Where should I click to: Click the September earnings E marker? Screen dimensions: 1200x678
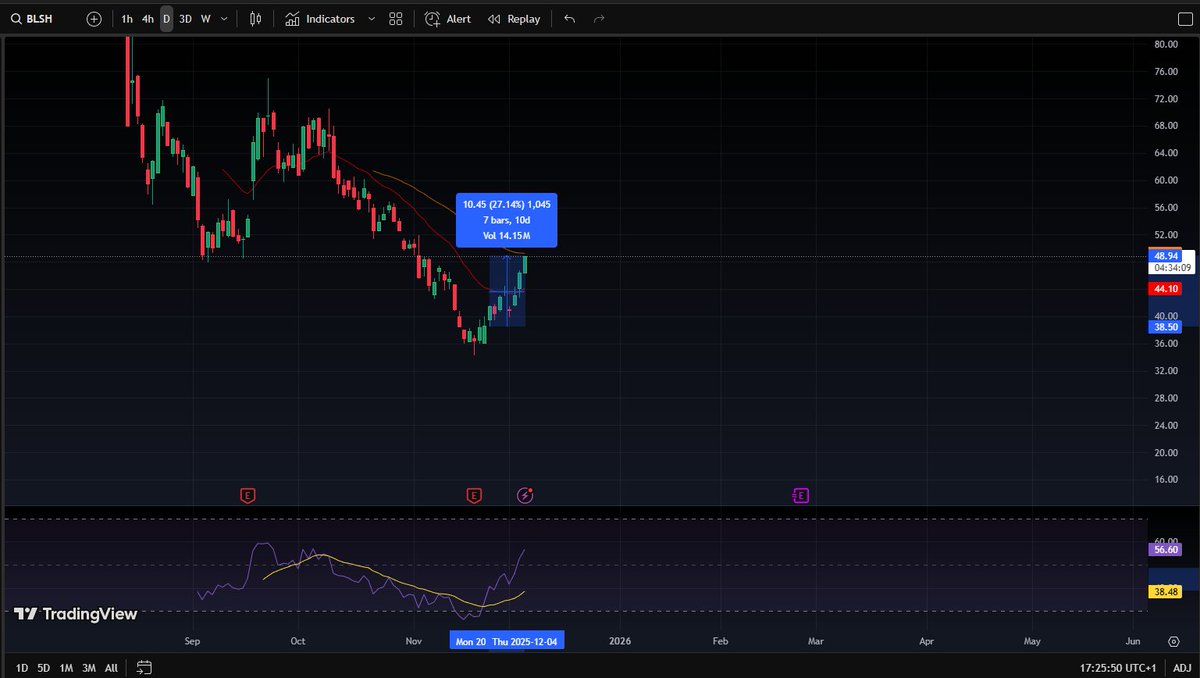[x=247, y=495]
